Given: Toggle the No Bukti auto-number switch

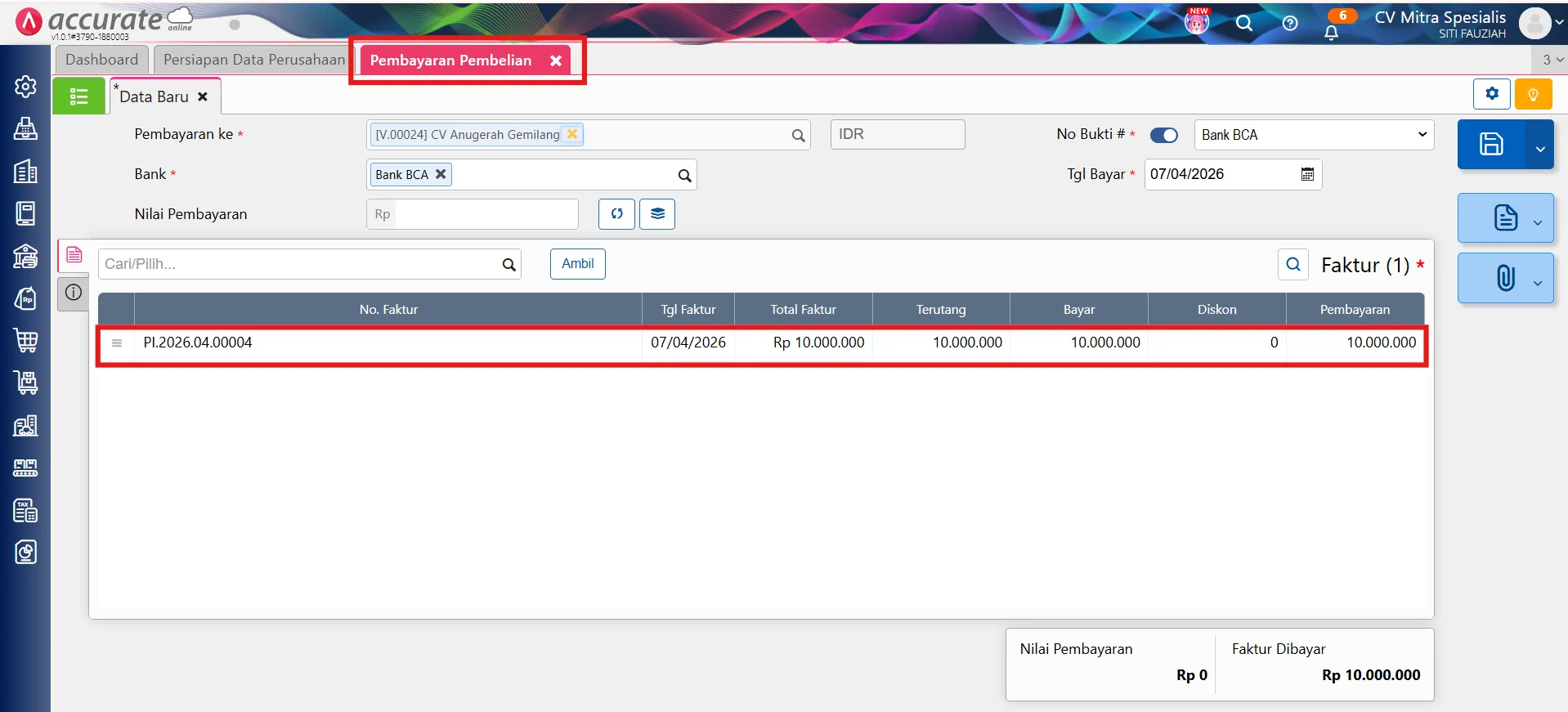Looking at the screenshot, I should point(1163,136).
